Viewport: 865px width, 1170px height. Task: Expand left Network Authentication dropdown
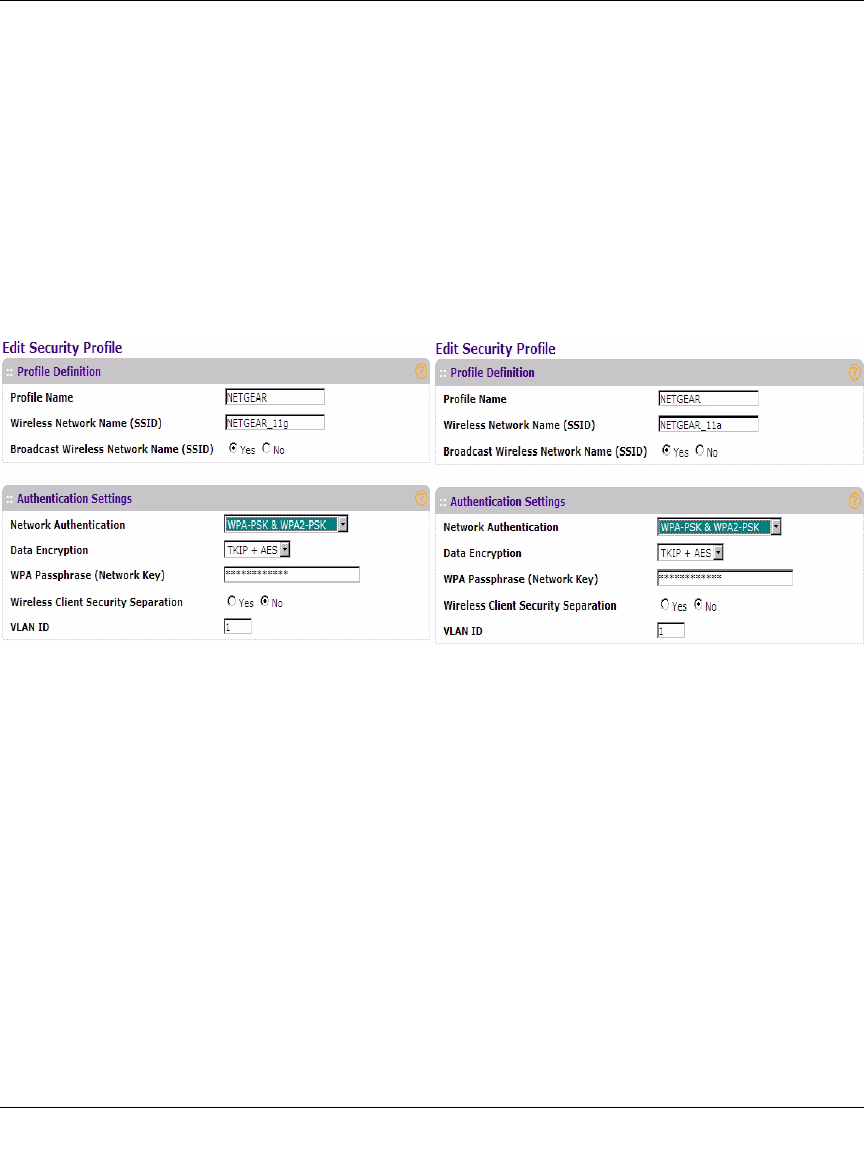pyautogui.click(x=343, y=525)
